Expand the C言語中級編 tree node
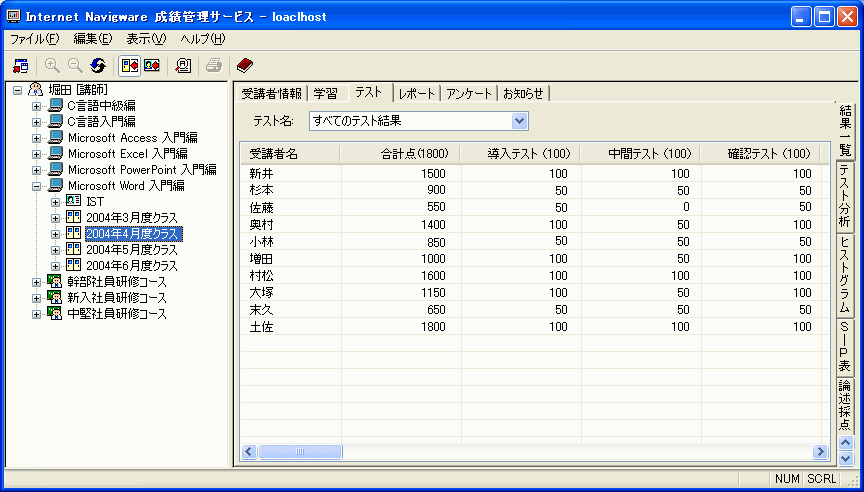The width and height of the screenshot is (864, 492). 37,106
